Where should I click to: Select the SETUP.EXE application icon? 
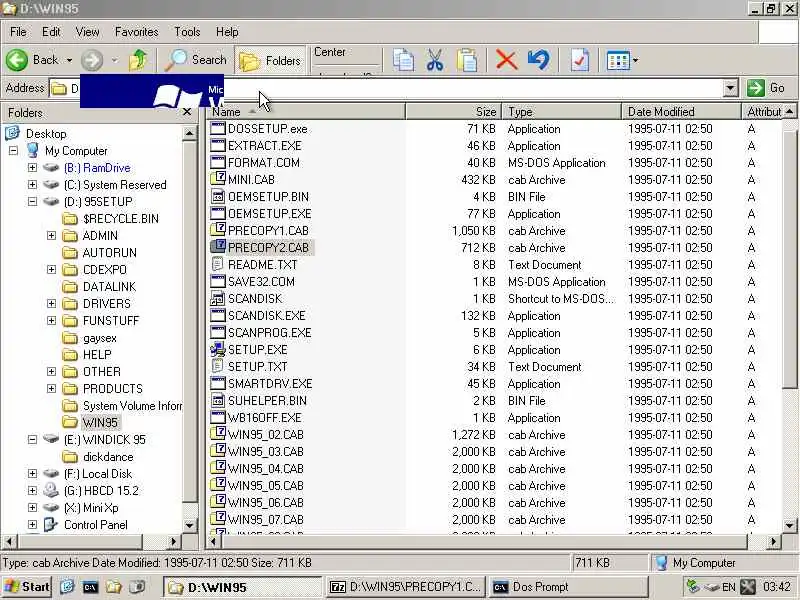click(x=218, y=349)
